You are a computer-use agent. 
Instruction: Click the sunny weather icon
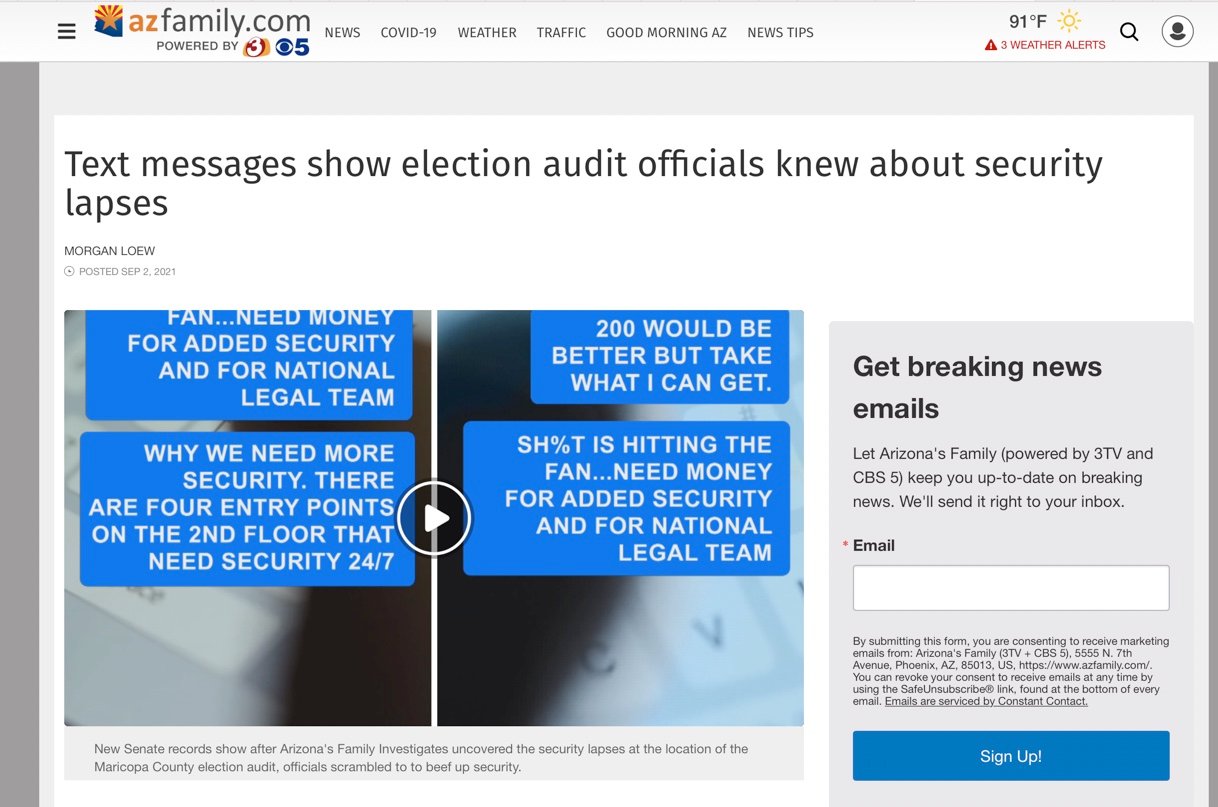pos(1070,21)
